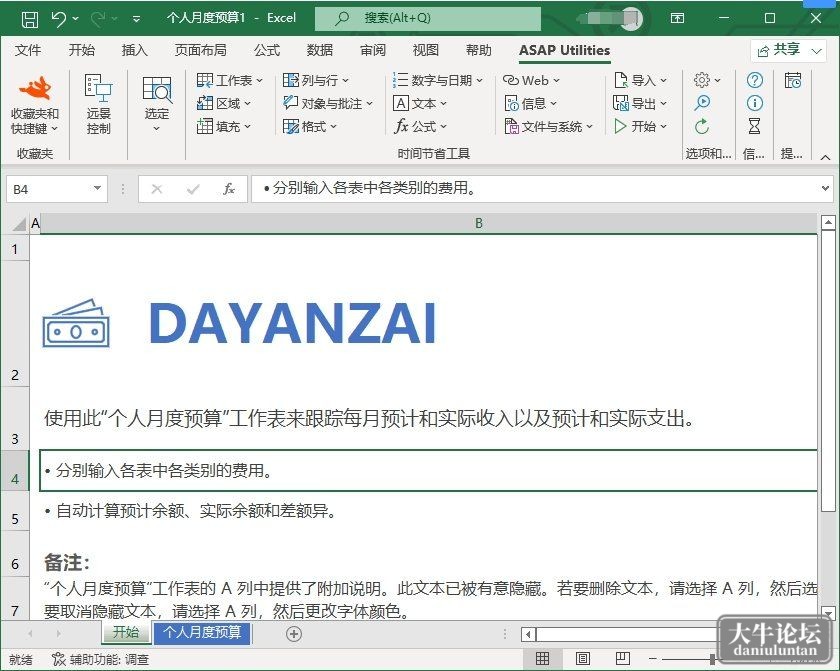Expand the 数字与日期 Numbers & Dates dropdown
840x671 pixels.
[x=438, y=80]
